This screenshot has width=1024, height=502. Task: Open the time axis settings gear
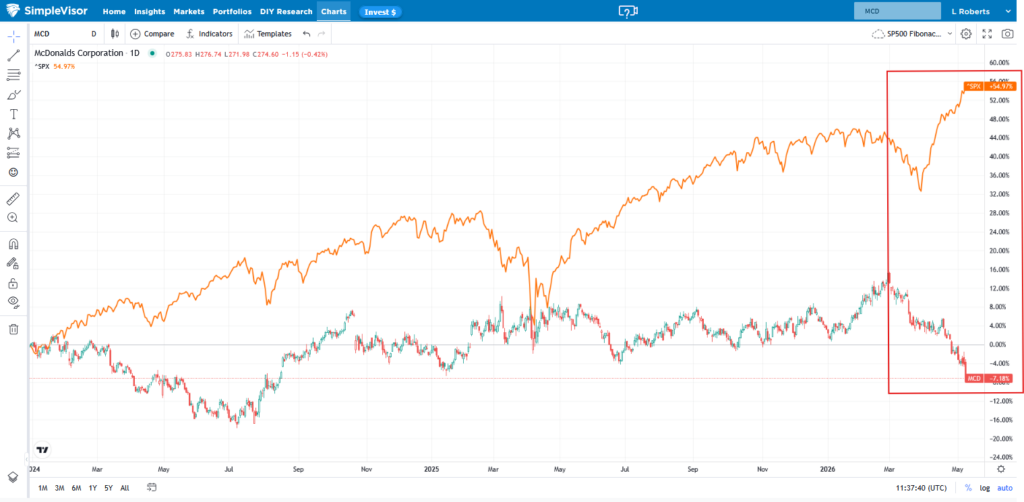coord(1000,469)
